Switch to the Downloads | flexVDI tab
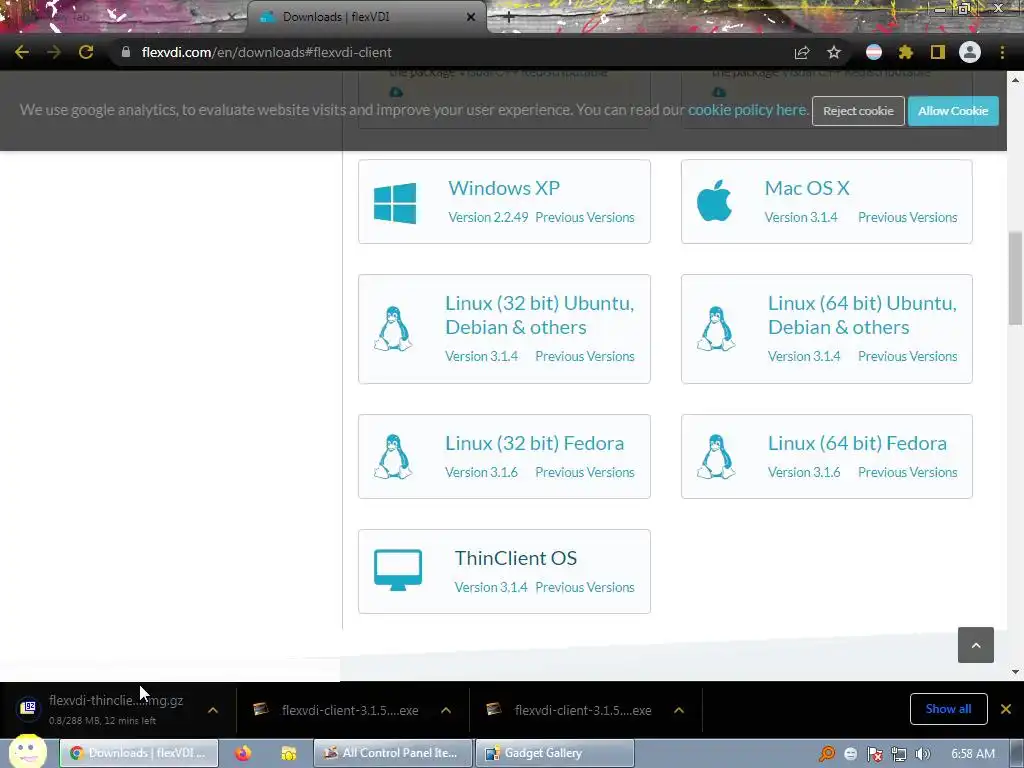The image size is (1024, 768). 366,17
